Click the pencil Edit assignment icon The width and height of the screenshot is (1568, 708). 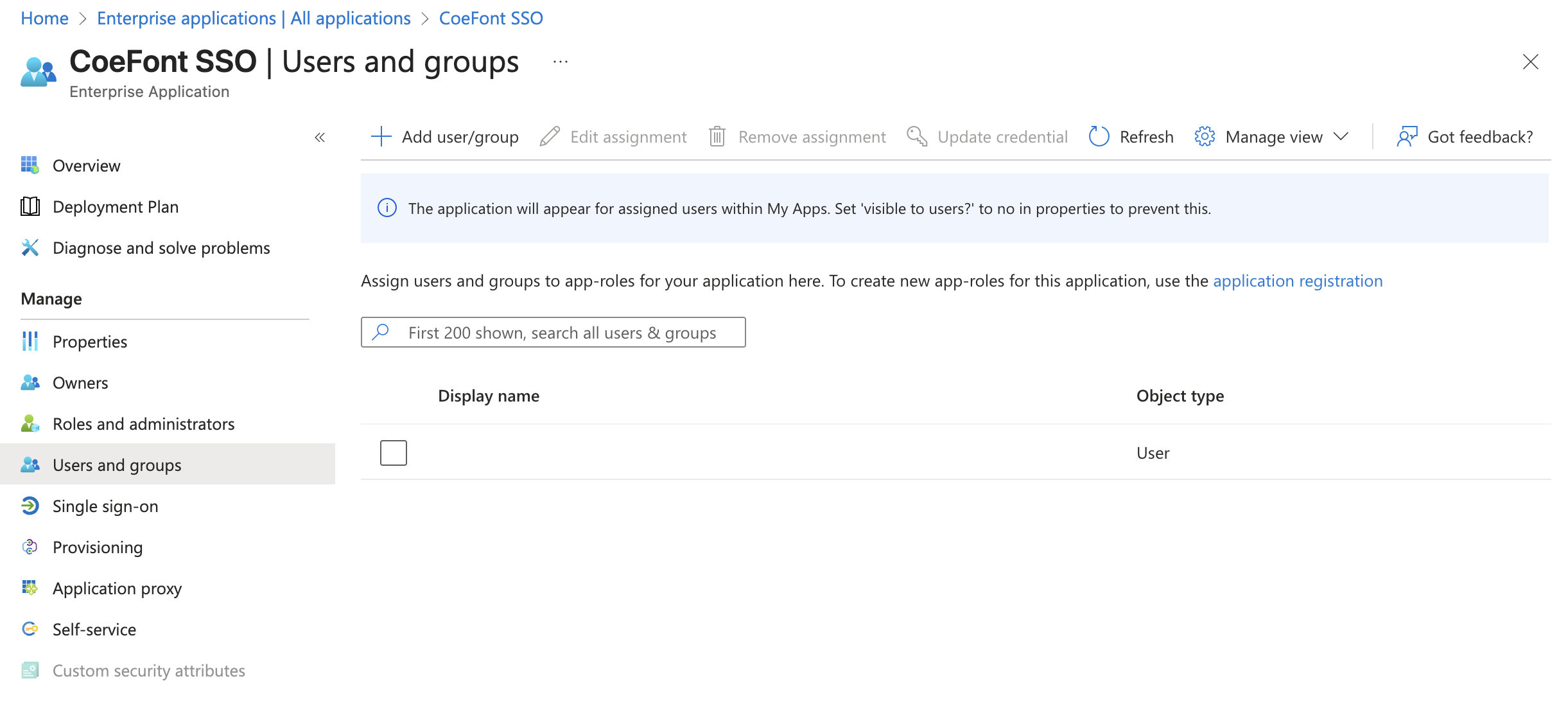click(550, 136)
